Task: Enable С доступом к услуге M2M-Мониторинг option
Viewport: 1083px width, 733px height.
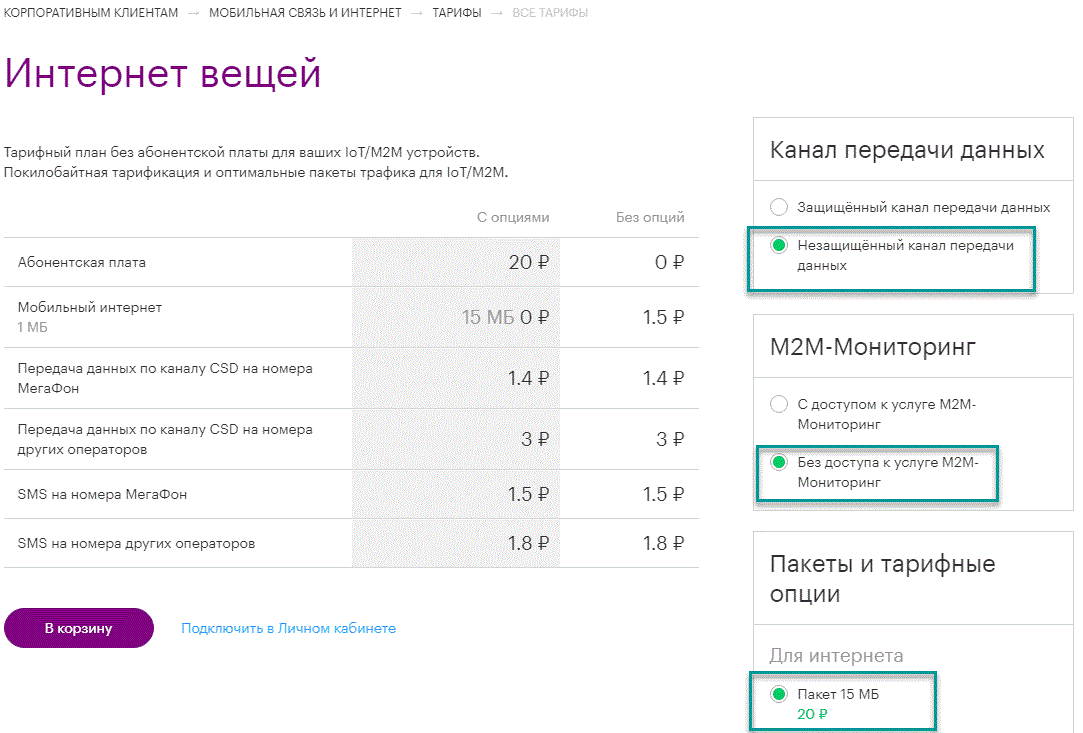Action: coord(779,404)
